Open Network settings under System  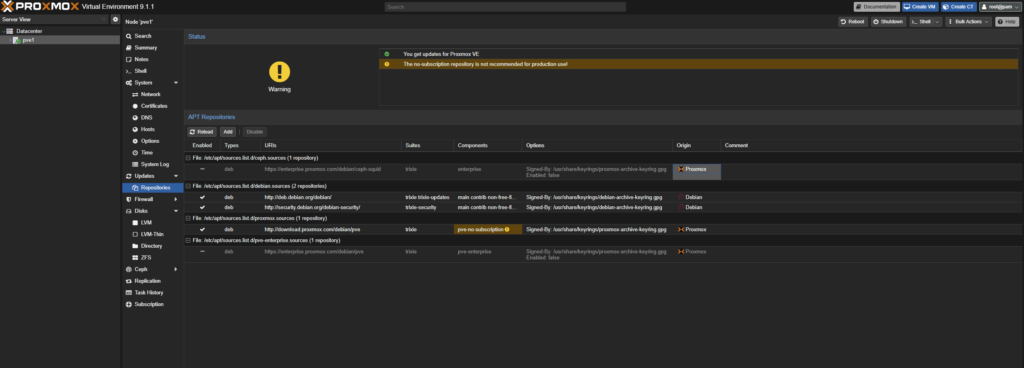pos(150,94)
